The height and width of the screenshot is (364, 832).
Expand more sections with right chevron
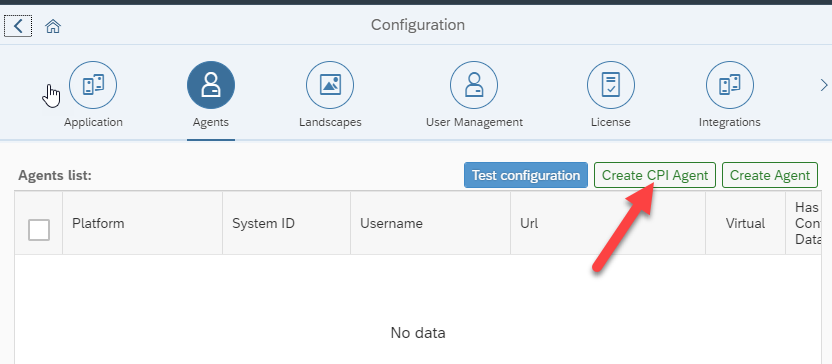pos(824,85)
